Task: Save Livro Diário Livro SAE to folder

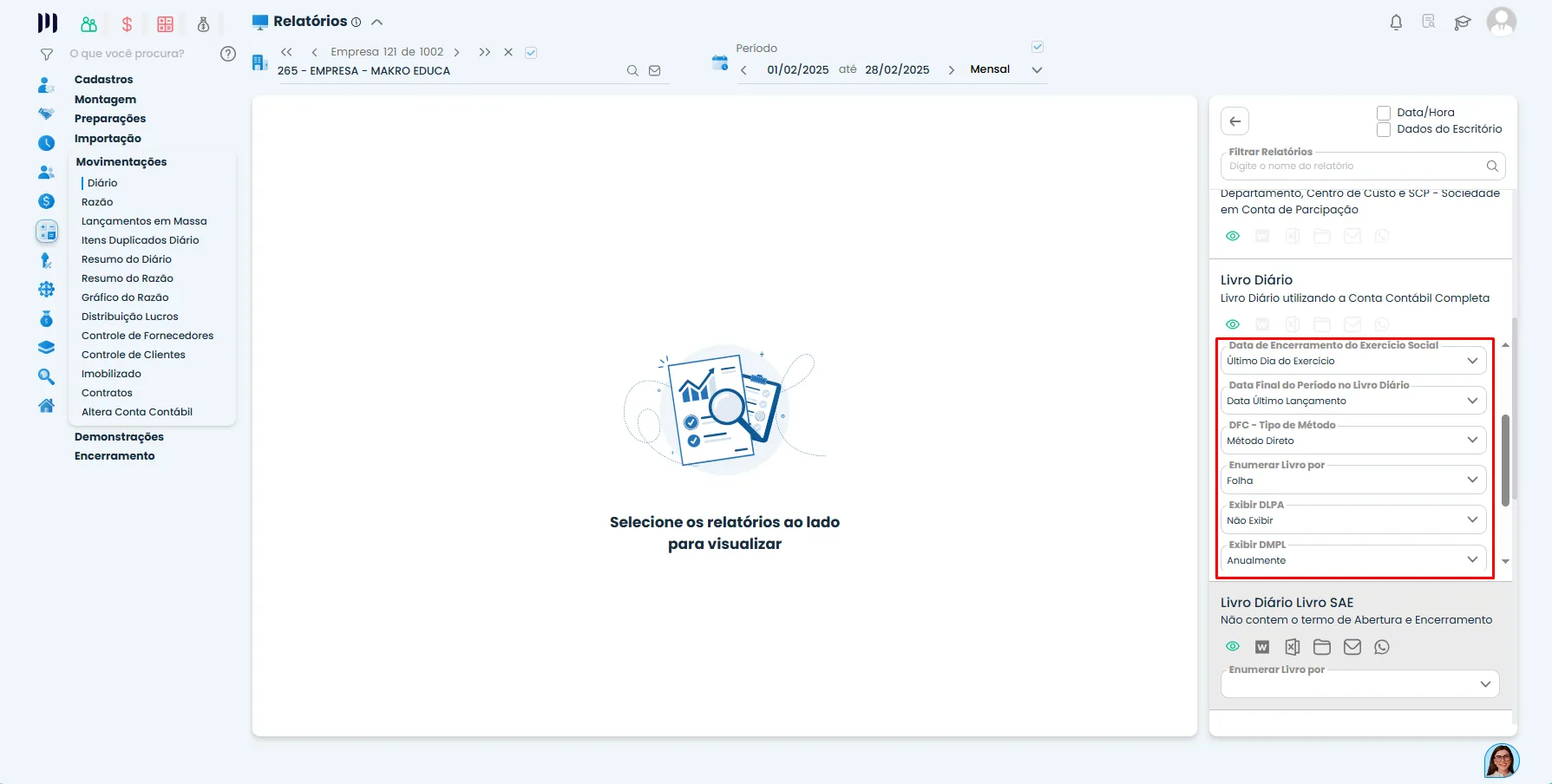Action: click(x=1322, y=647)
